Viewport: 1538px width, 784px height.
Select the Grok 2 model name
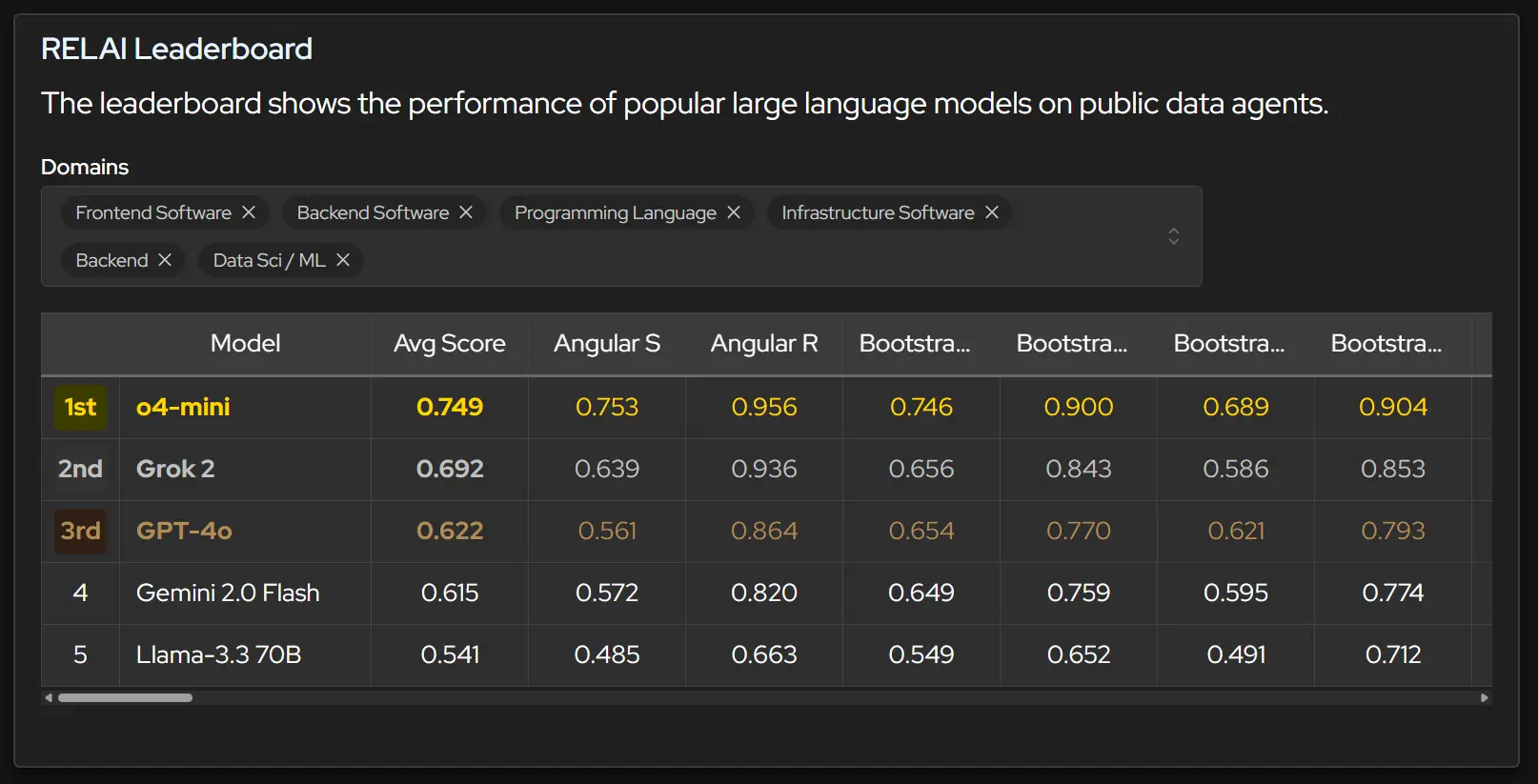175,469
